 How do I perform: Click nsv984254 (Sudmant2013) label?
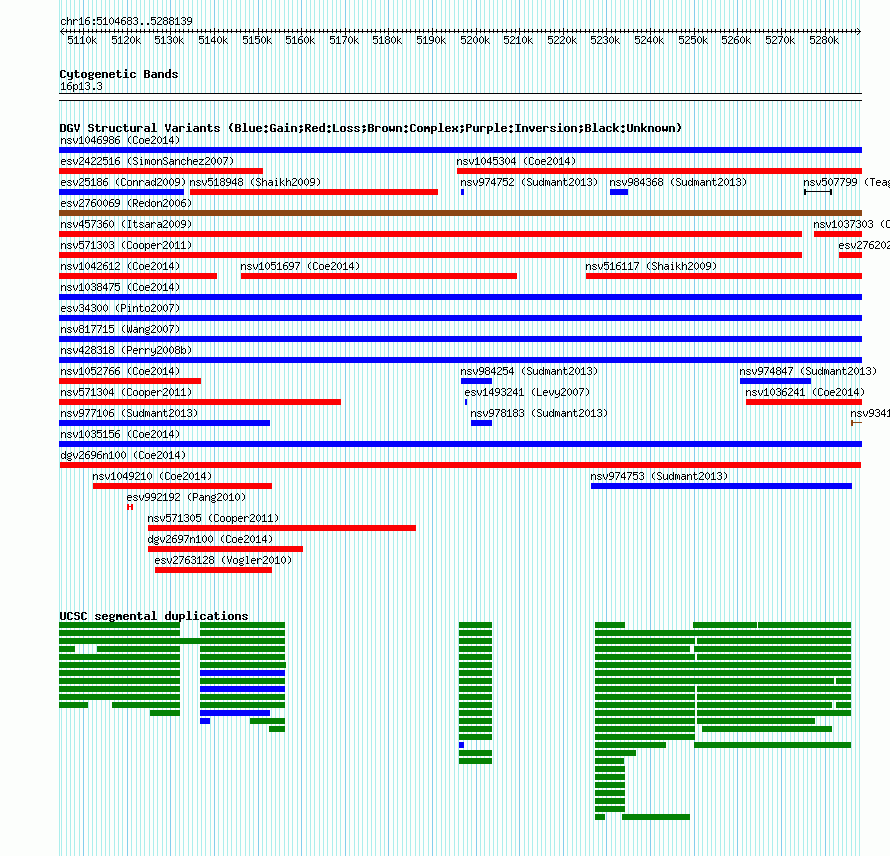click(529, 371)
